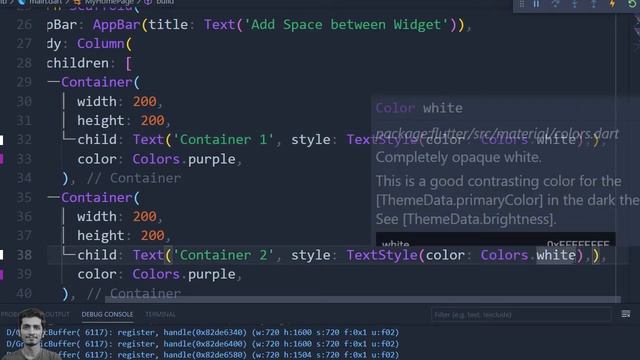Screen dimensions: 640x360
Task: Click the 'Add Space between Widget' string
Action: (x=346, y=24)
